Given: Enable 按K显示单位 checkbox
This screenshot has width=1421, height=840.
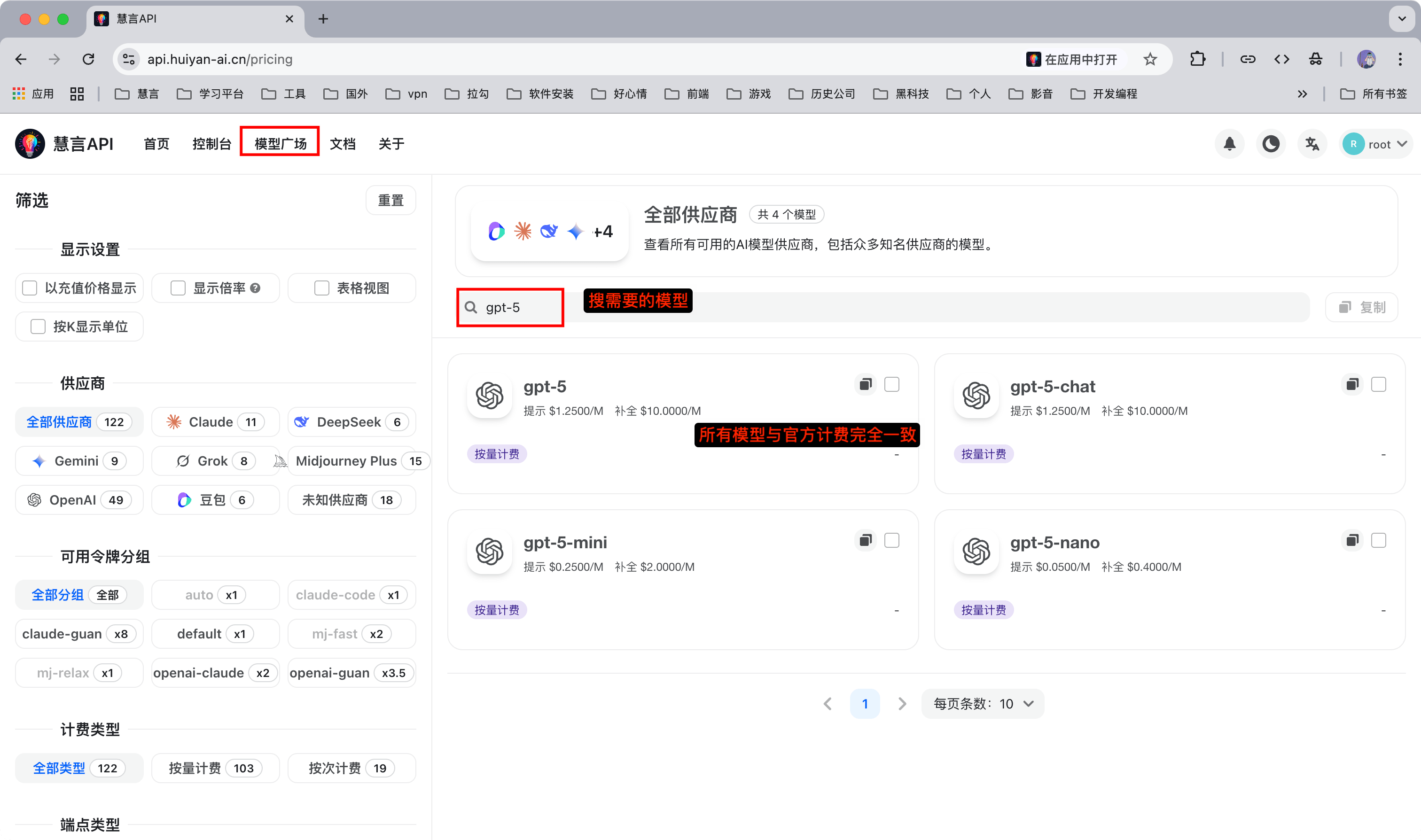Looking at the screenshot, I should click(x=38, y=327).
